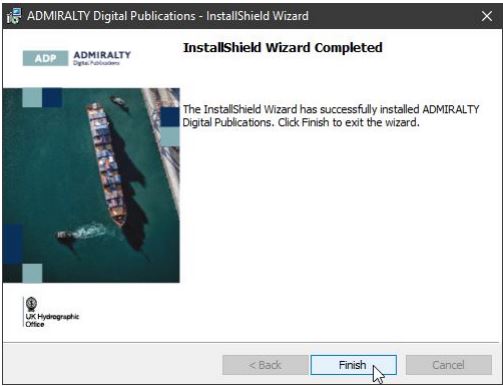Click the ADMIRALTY Digital Publications wordmark
Screen dimensions: 503x386
(x=102, y=58)
